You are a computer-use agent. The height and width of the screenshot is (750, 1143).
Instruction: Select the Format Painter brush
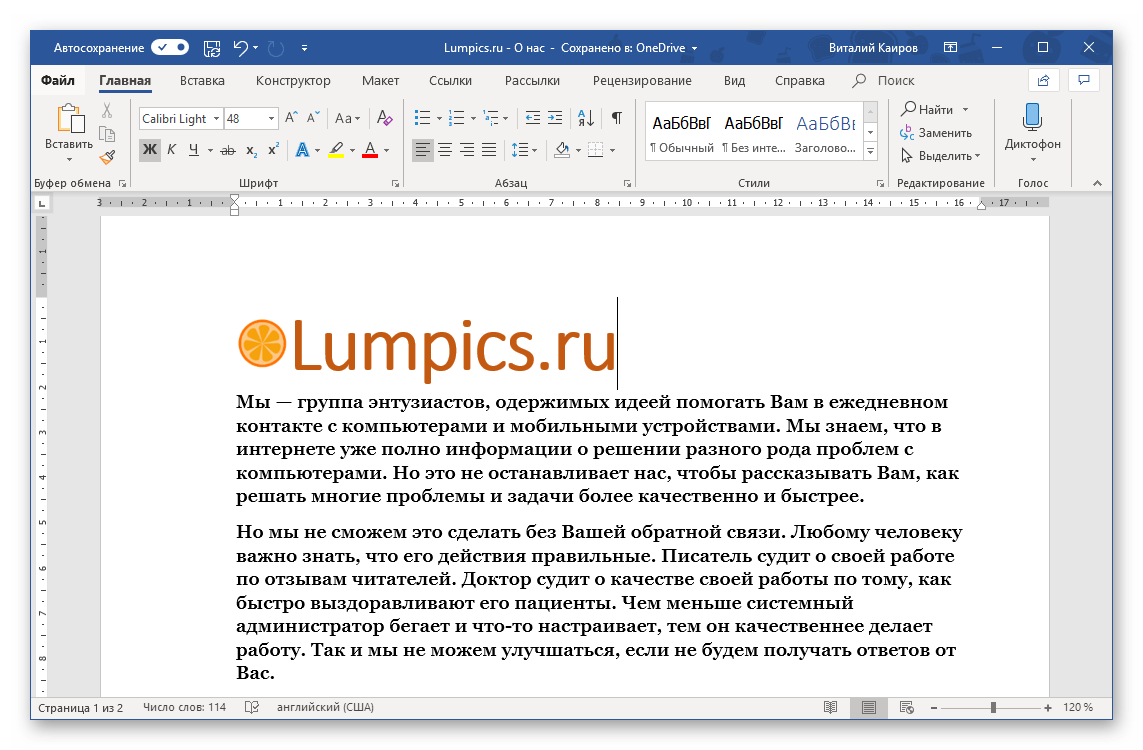[107, 157]
